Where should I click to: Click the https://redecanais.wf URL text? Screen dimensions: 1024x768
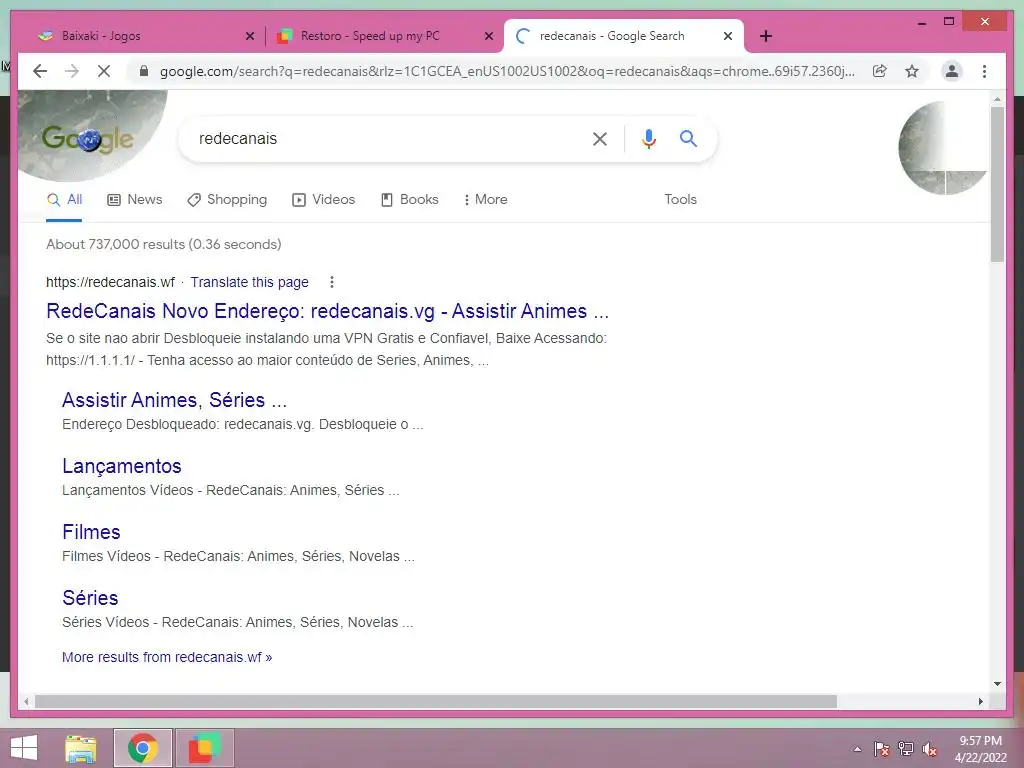click(x=110, y=282)
